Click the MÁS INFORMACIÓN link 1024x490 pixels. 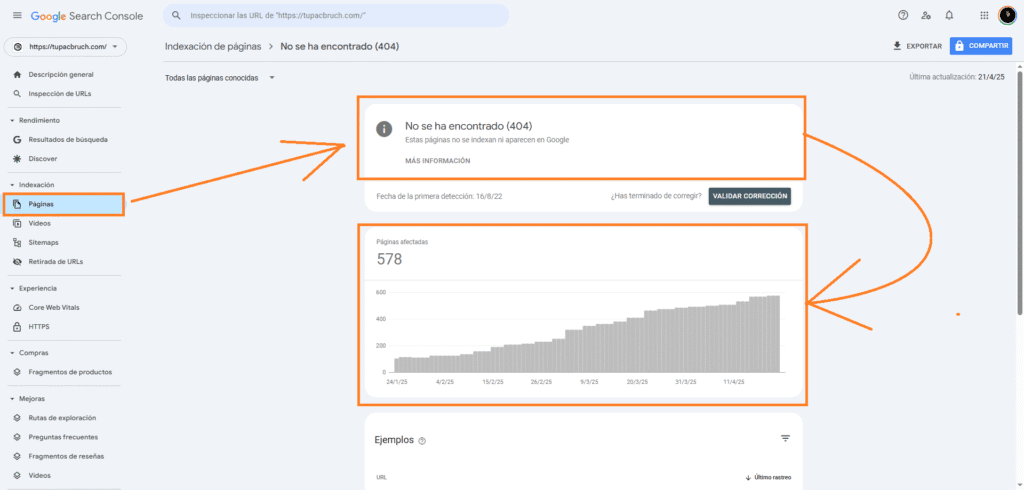click(x=438, y=161)
